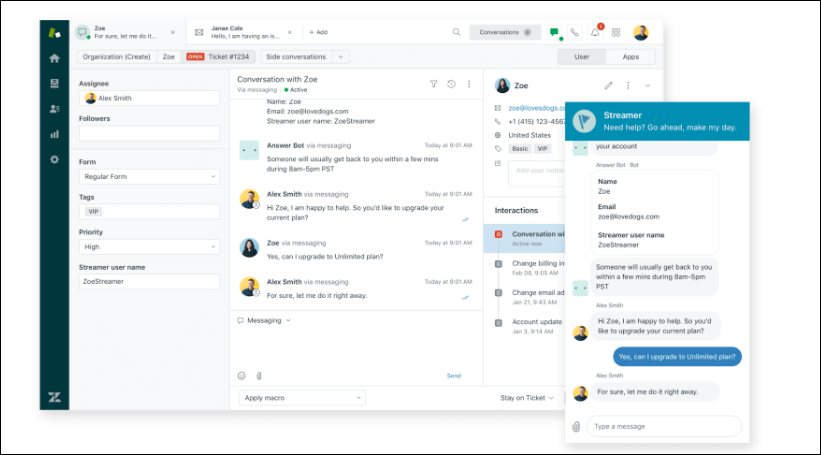Open the Reporting bar chart icon
This screenshot has height=455, width=821.
point(54,135)
